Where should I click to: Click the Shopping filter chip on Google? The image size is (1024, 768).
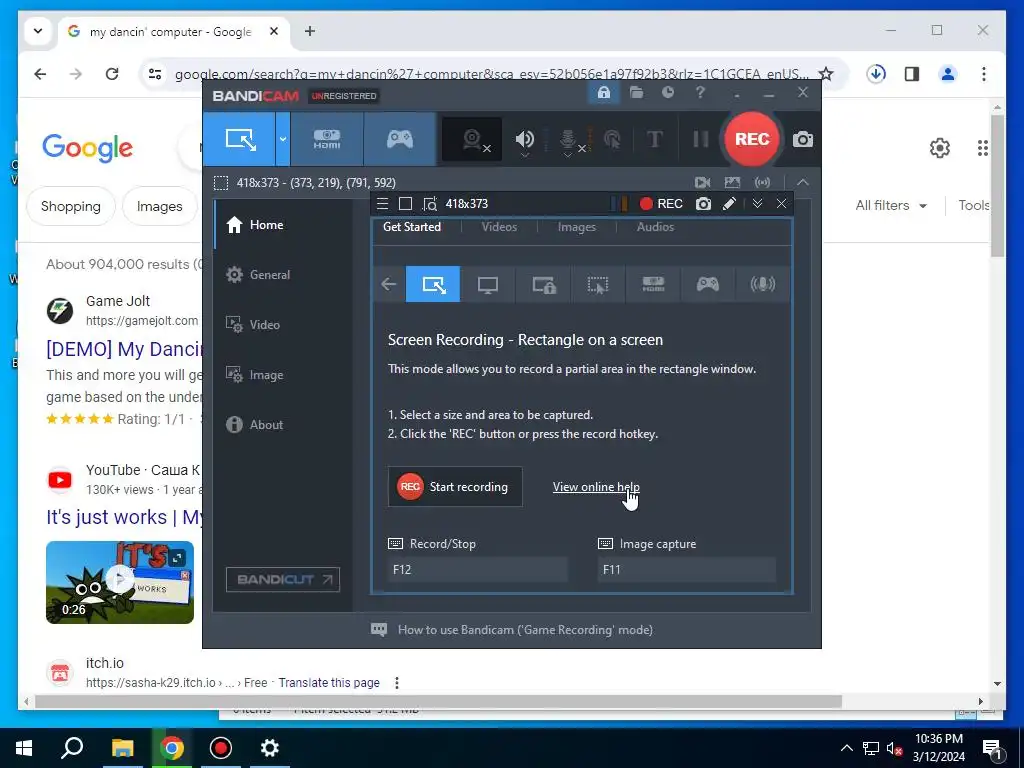coord(71,206)
